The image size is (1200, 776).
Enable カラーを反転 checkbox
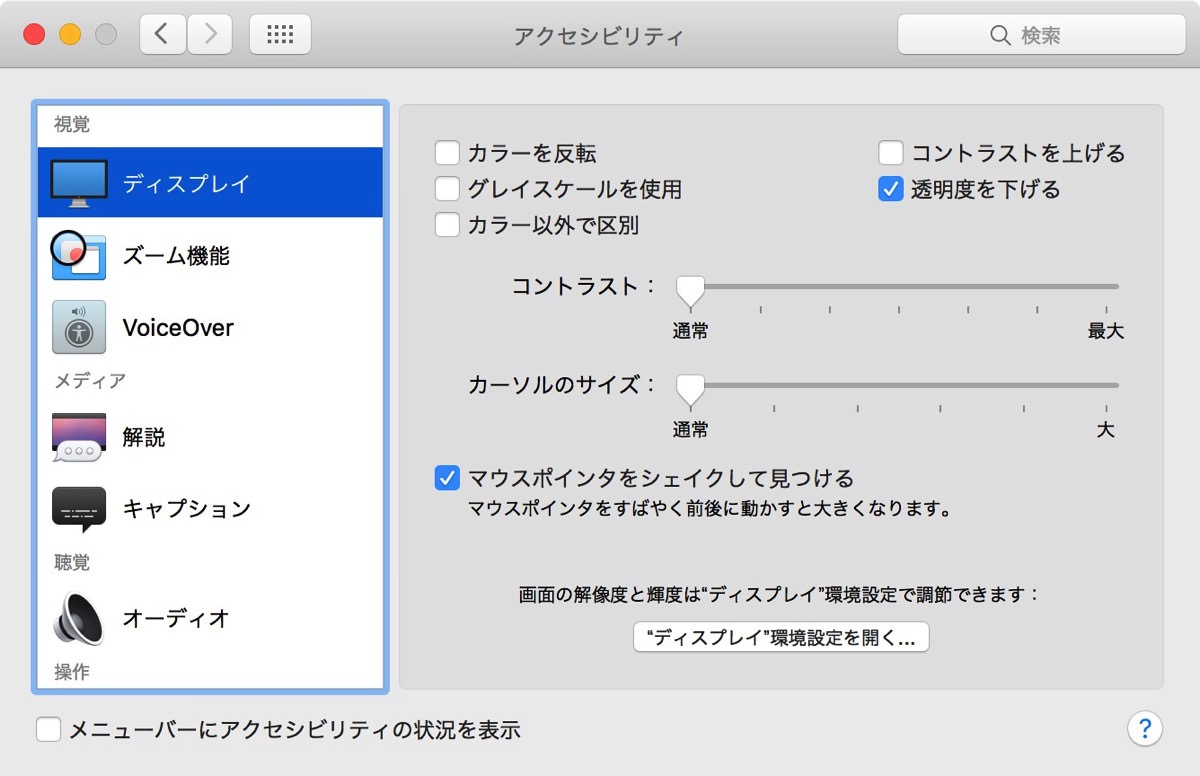pyautogui.click(x=447, y=153)
